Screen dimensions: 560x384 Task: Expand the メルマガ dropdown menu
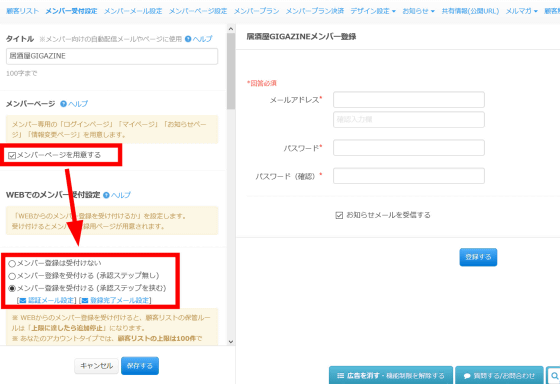point(521,11)
